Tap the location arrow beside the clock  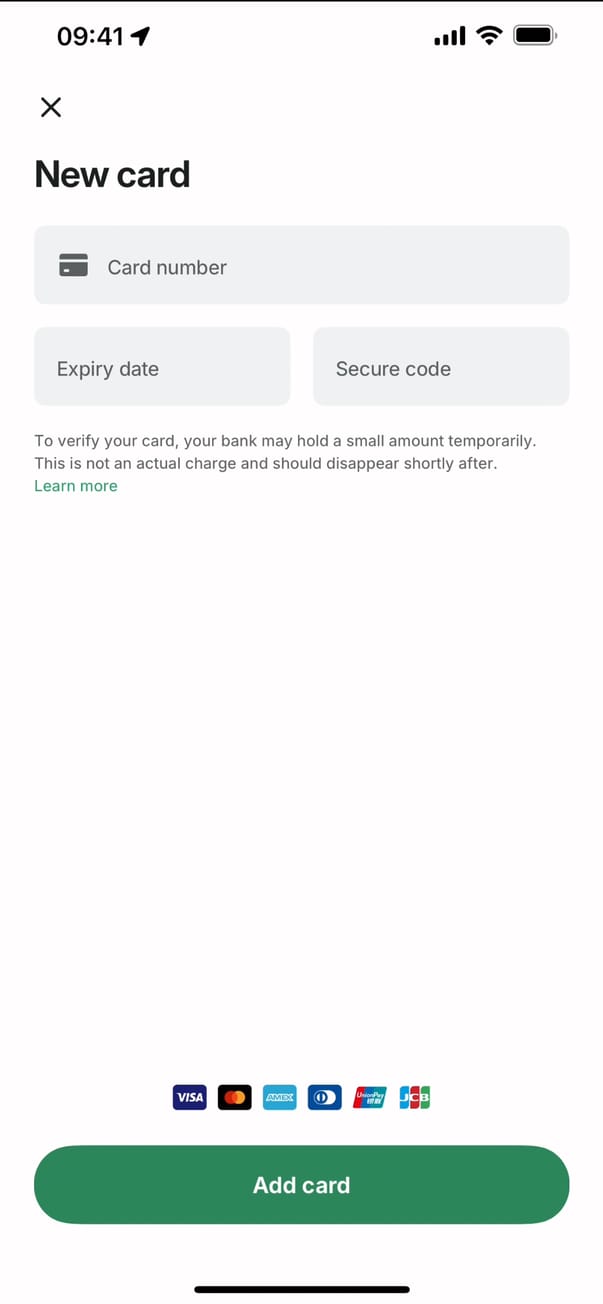141,37
